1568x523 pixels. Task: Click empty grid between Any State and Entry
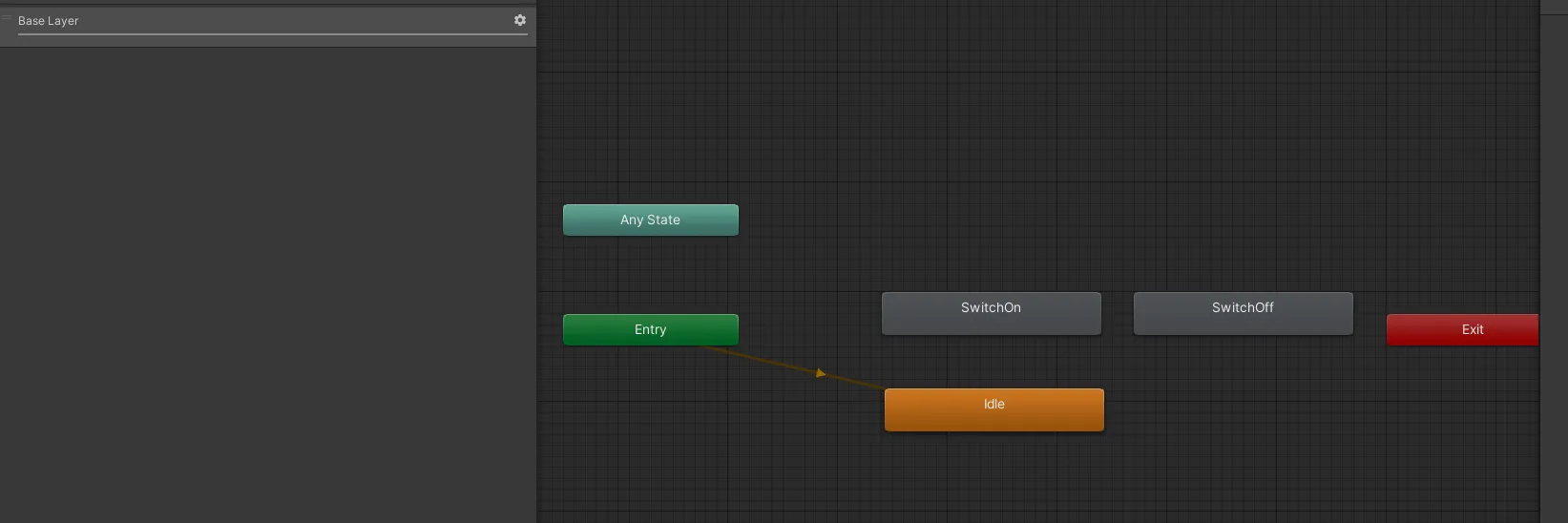tap(650, 275)
